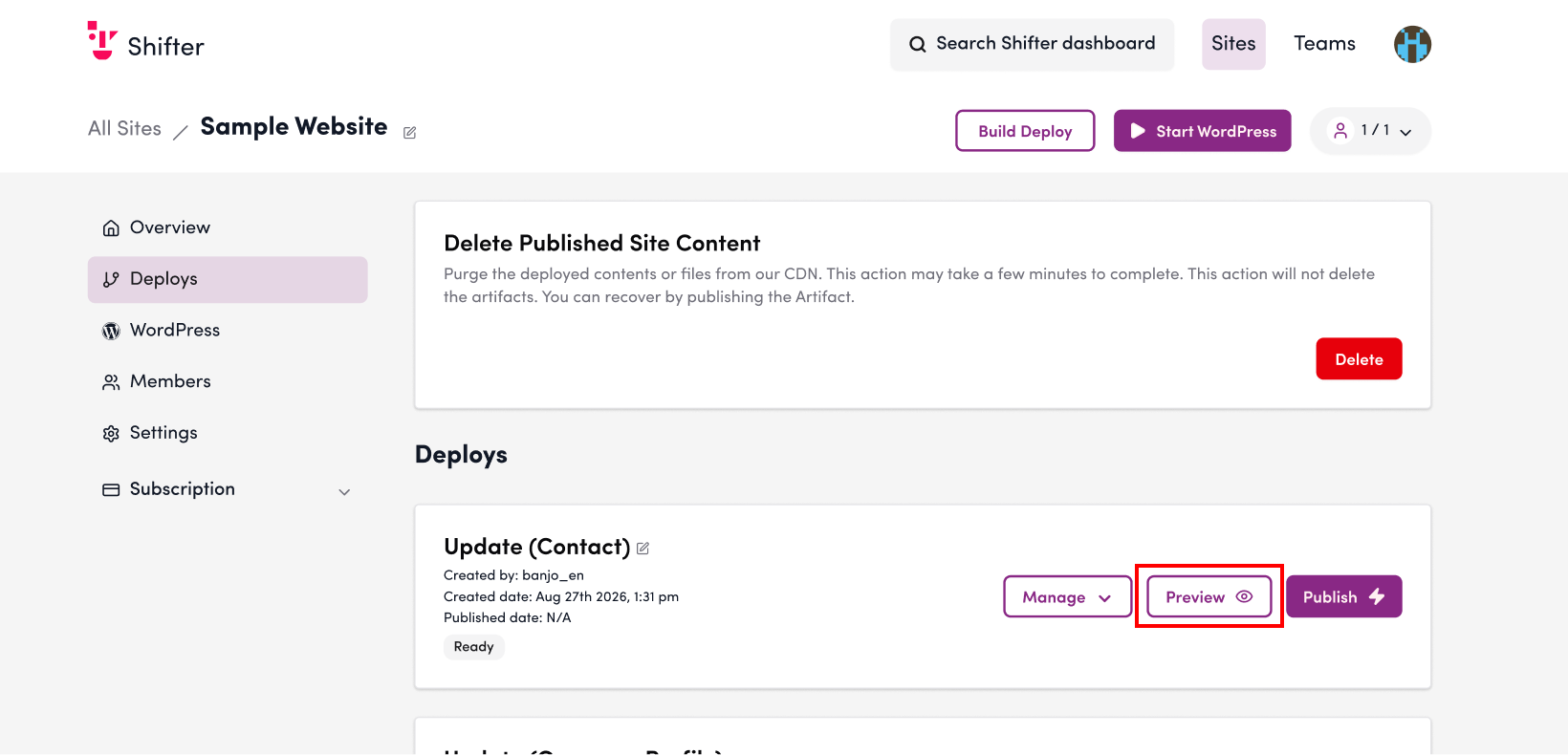1568x755 pixels.
Task: Select Members in the sidebar
Action: pos(228,381)
